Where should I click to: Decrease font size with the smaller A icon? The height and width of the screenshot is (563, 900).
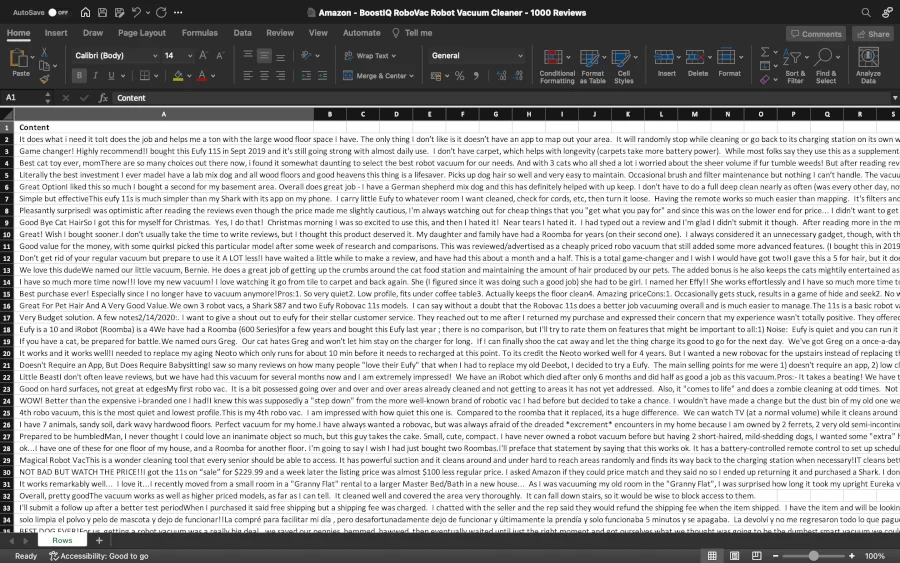click(x=220, y=56)
